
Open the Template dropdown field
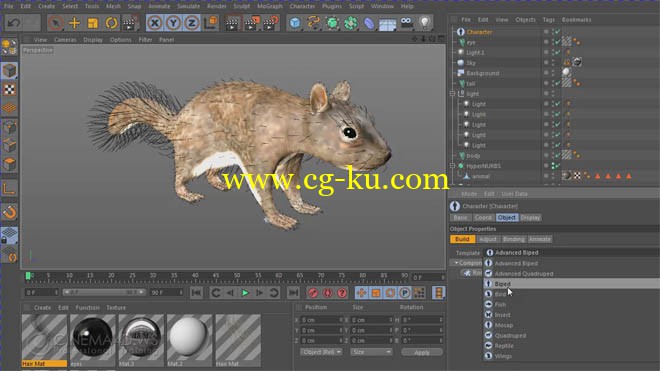pos(571,253)
